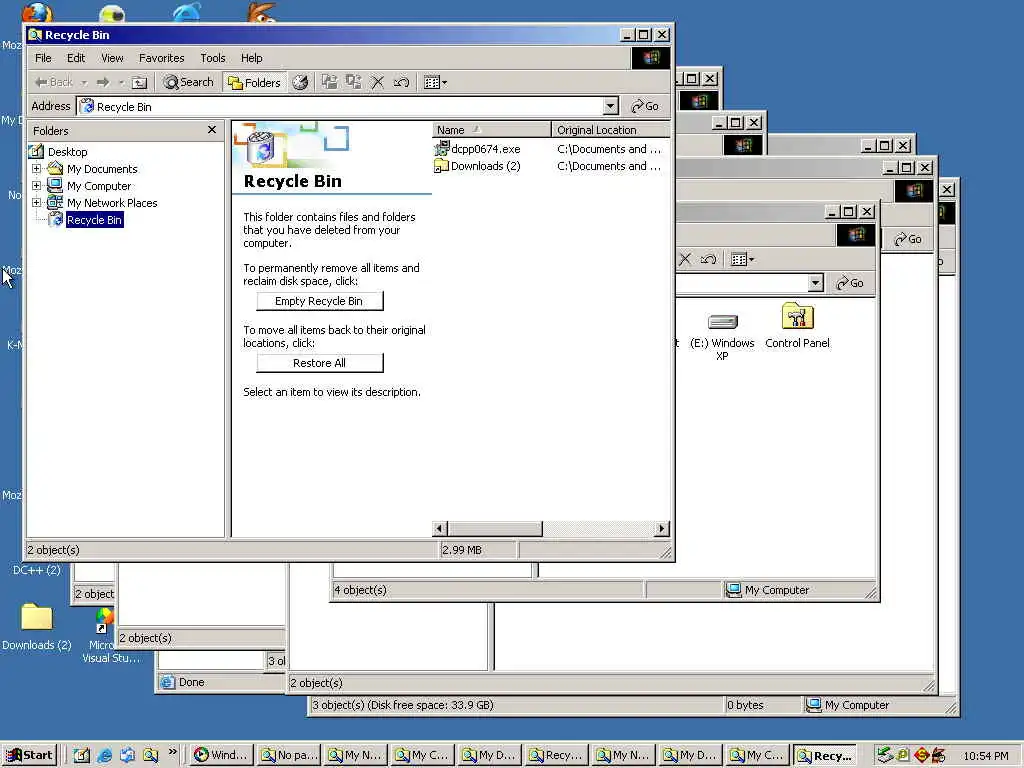
Task: Click the Copy To toolbar icon
Action: 353,82
